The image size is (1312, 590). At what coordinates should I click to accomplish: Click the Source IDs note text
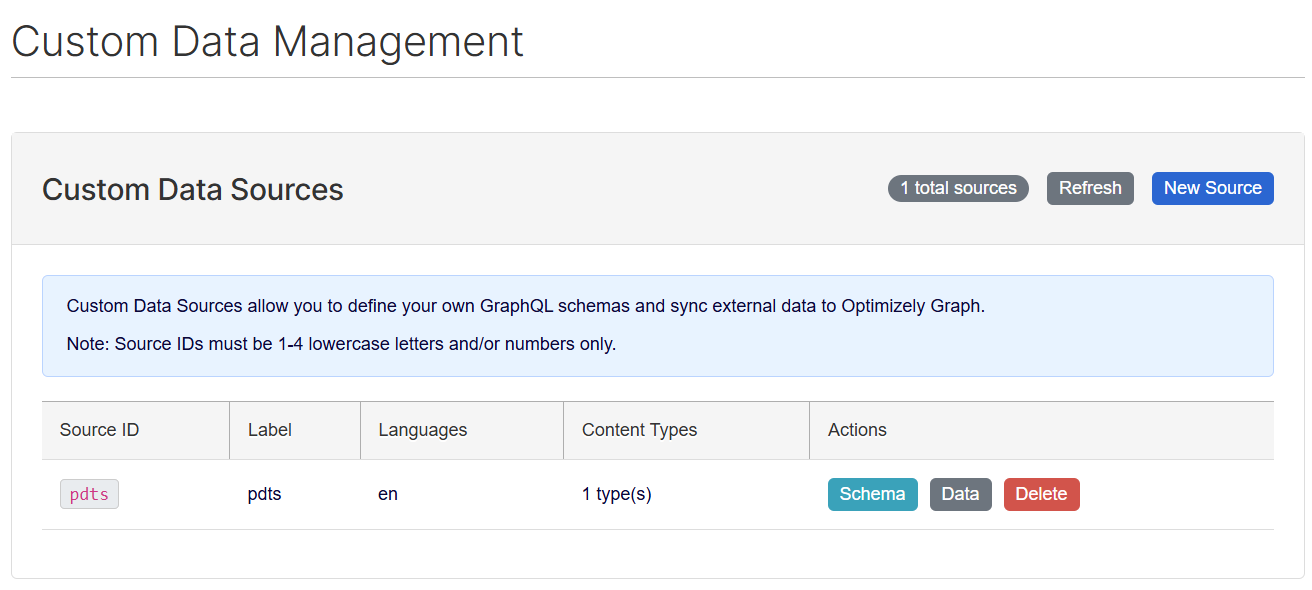341,344
